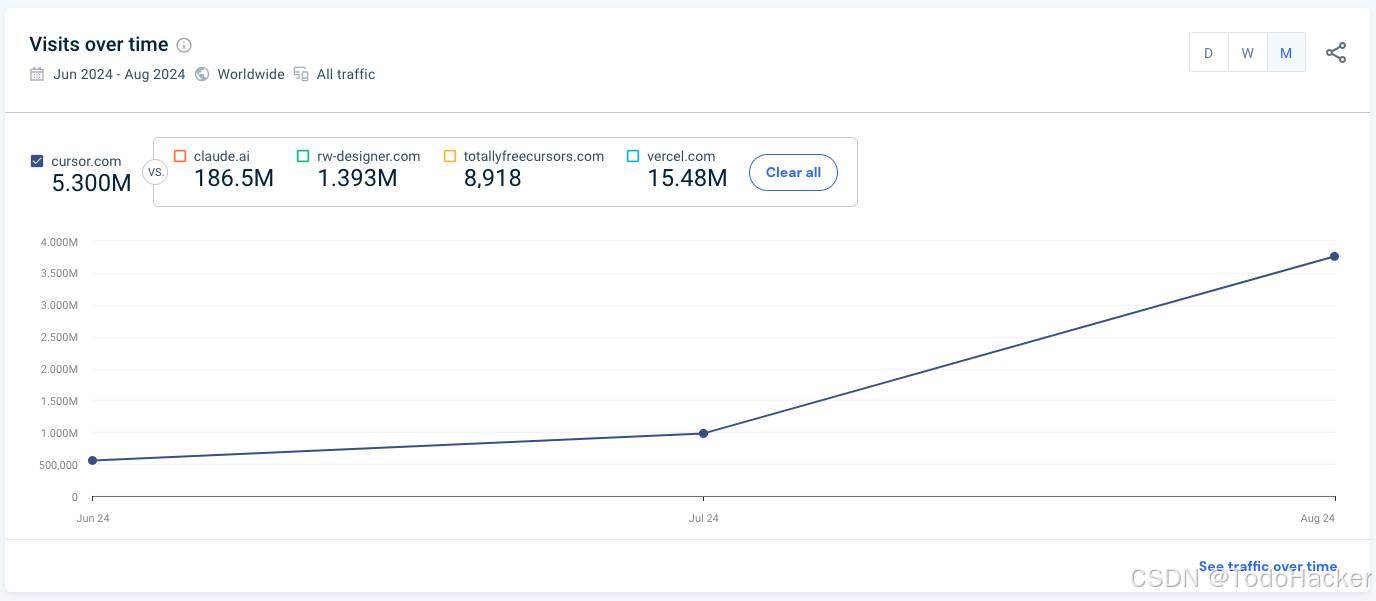Click the Jun 24 data point
Screen dimensions: 1376x601
92,460
